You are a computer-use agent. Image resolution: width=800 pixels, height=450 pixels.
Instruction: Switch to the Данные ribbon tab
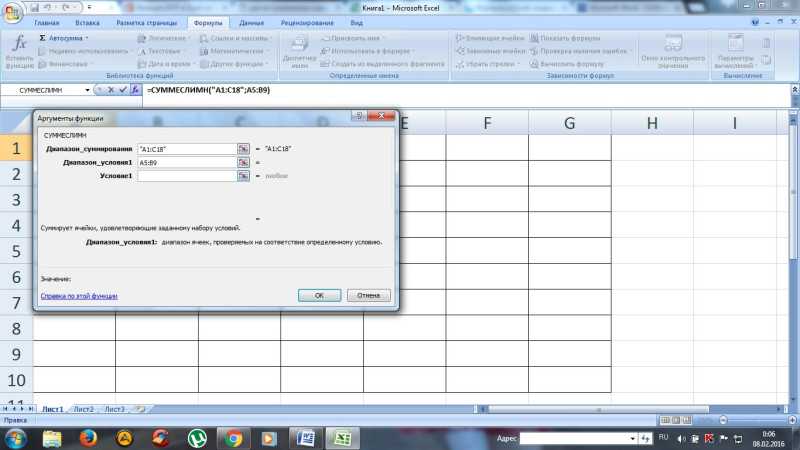pyautogui.click(x=252, y=23)
